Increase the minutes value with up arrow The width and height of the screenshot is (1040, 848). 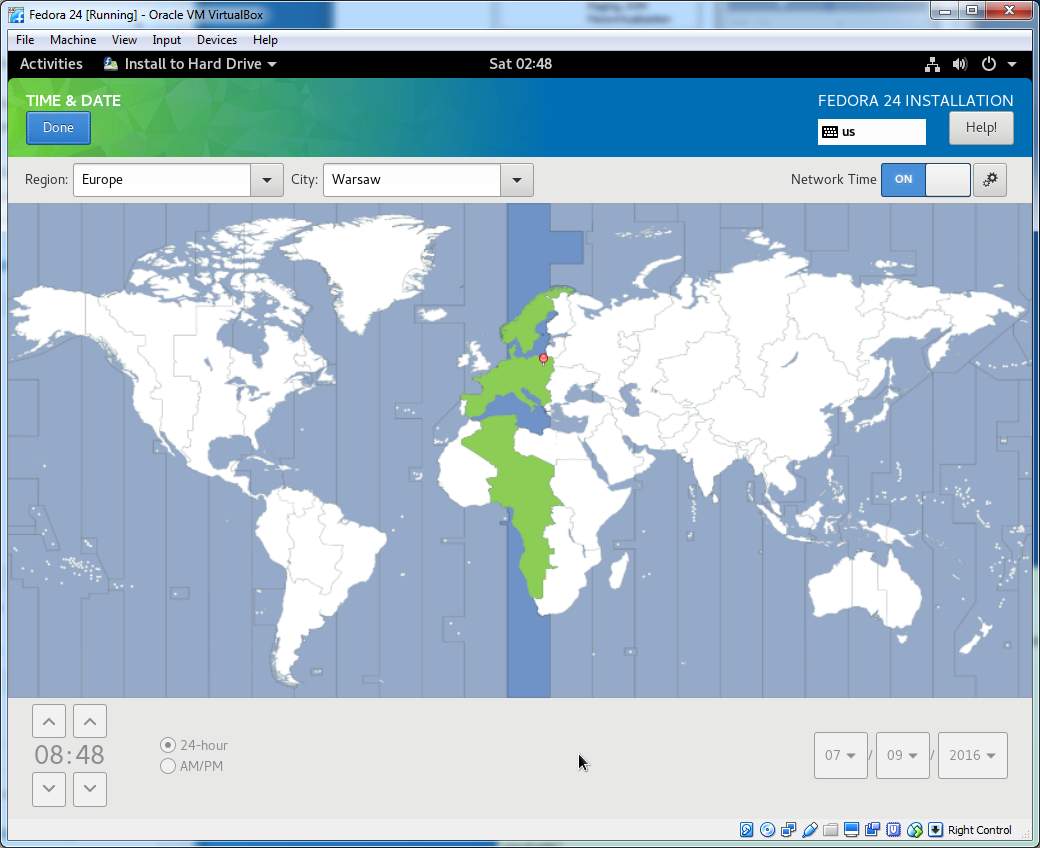pos(90,721)
